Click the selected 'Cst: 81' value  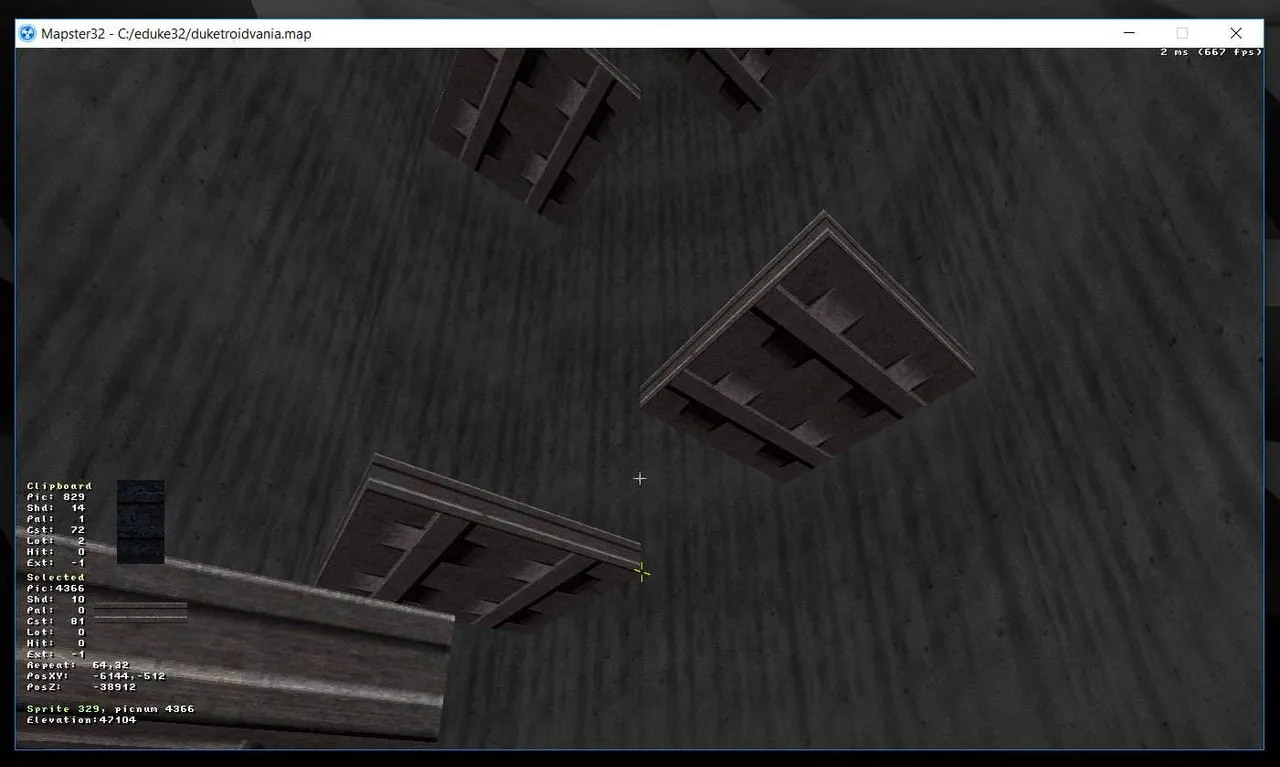[56, 621]
